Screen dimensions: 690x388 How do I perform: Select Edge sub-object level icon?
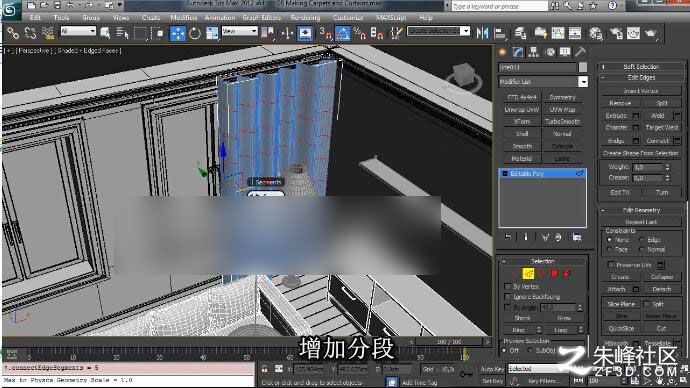tap(528, 274)
